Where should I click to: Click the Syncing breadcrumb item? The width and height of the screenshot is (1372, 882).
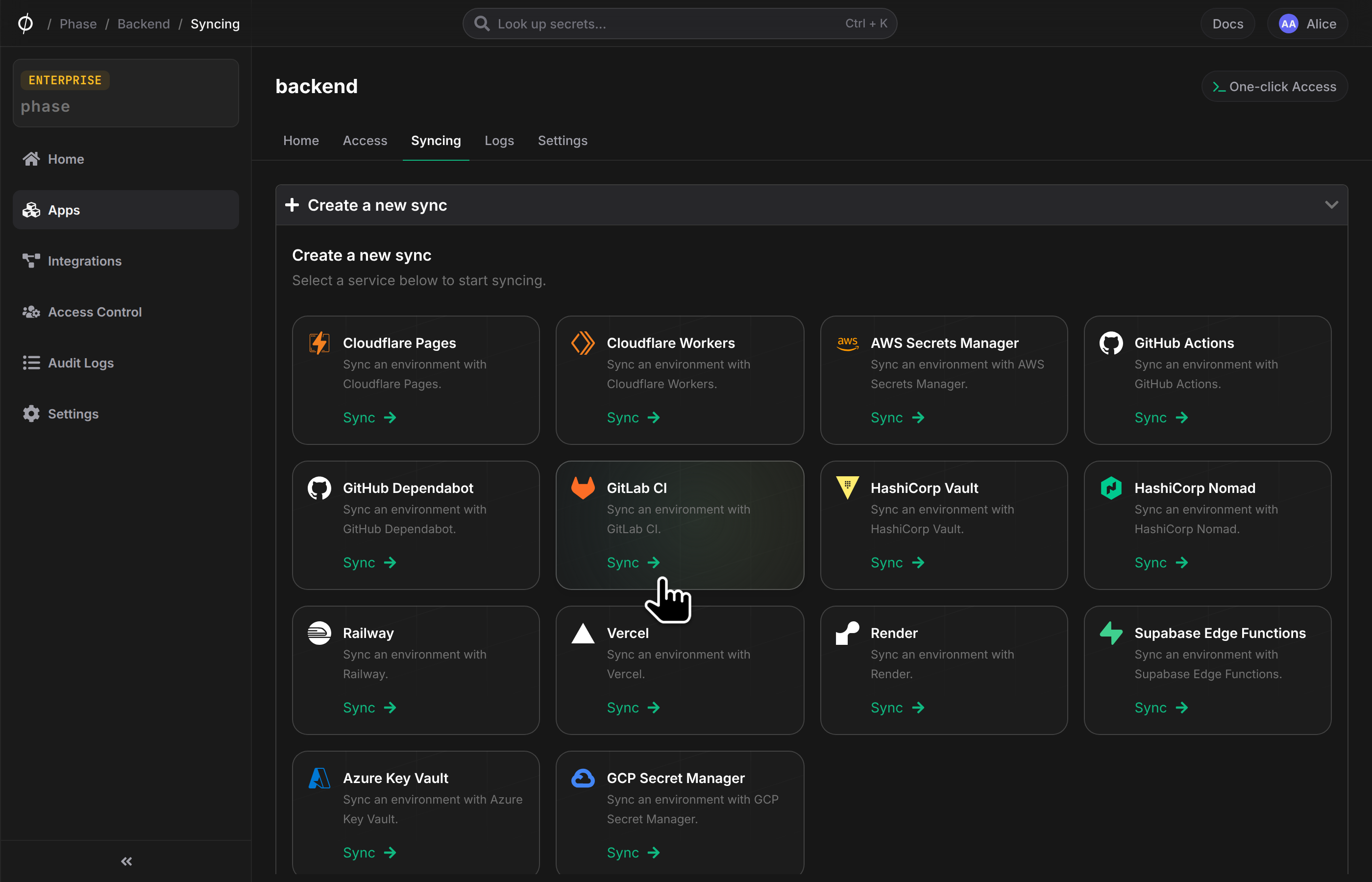coord(215,24)
